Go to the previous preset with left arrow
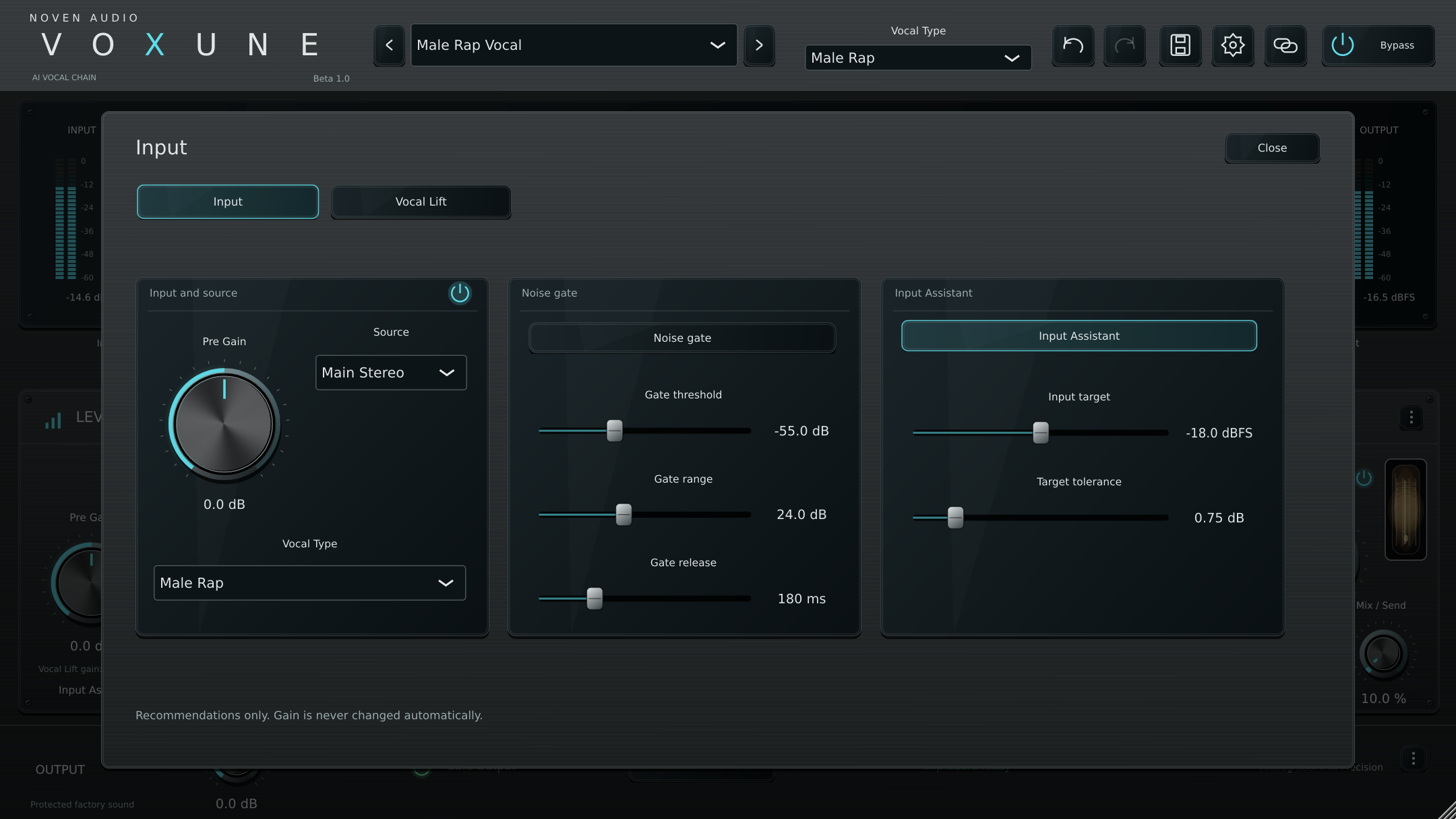 (389, 45)
